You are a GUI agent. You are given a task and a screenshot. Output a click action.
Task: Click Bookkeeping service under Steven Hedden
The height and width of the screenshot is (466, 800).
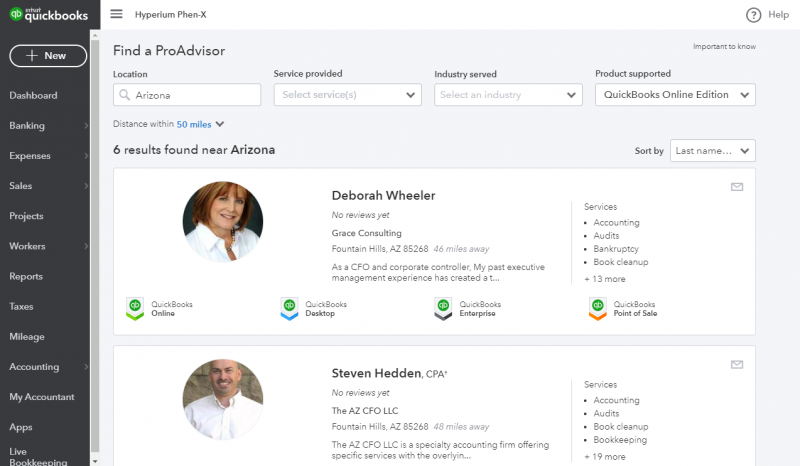(620, 439)
